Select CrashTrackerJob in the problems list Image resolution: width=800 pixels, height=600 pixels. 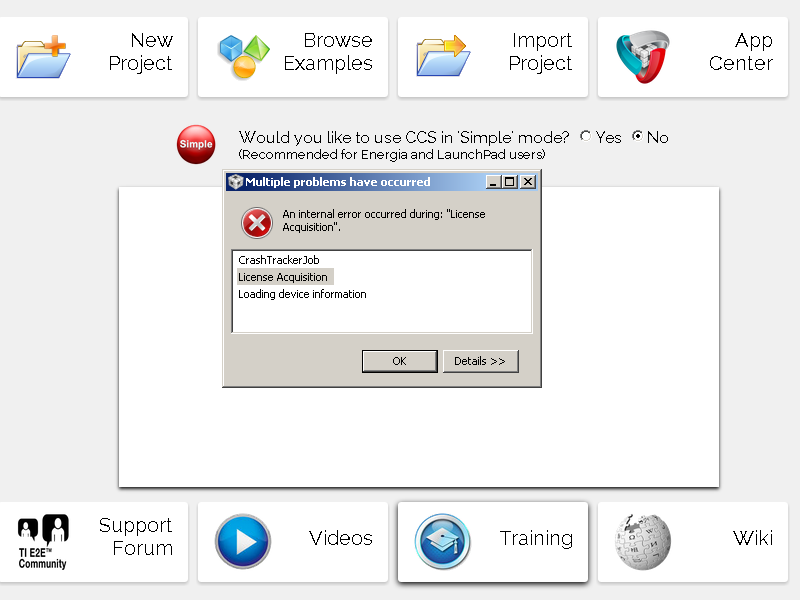(279, 260)
